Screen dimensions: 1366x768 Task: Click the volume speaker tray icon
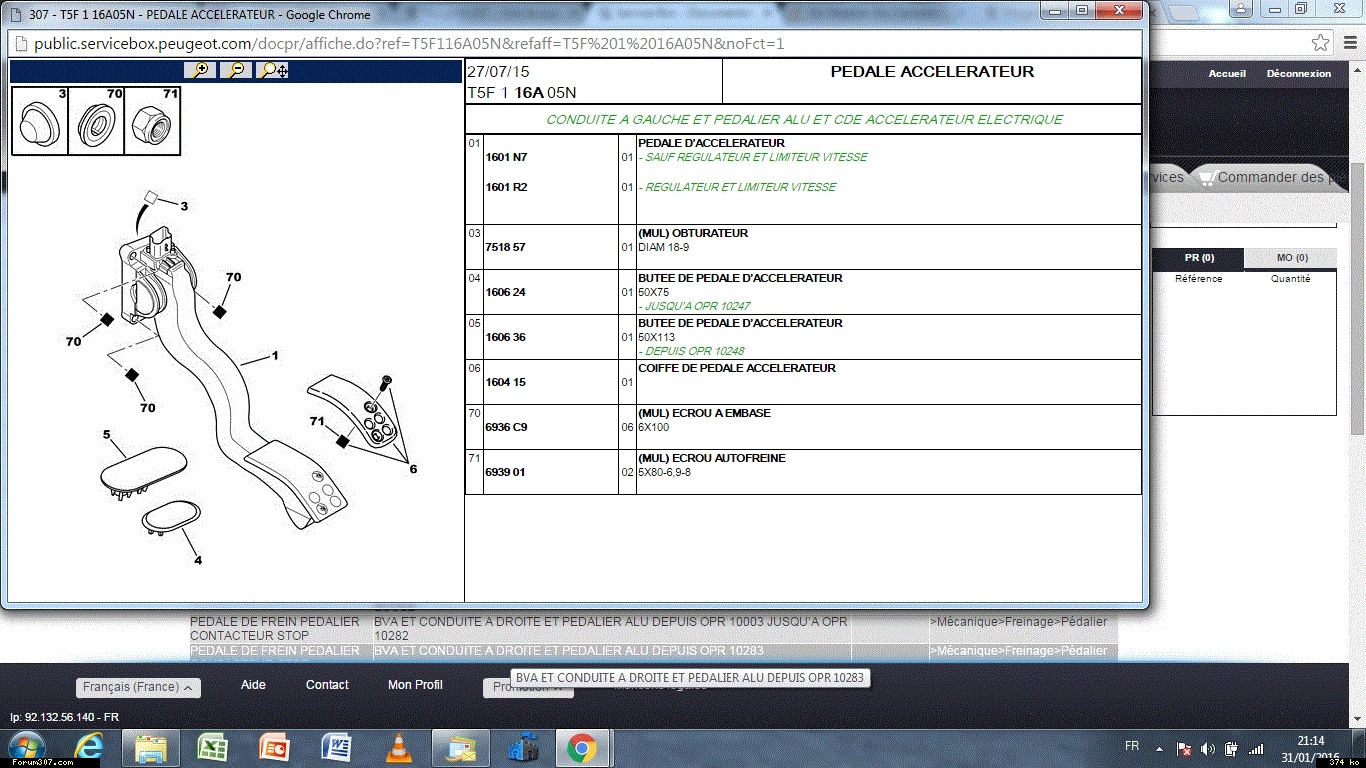pyautogui.click(x=1208, y=748)
